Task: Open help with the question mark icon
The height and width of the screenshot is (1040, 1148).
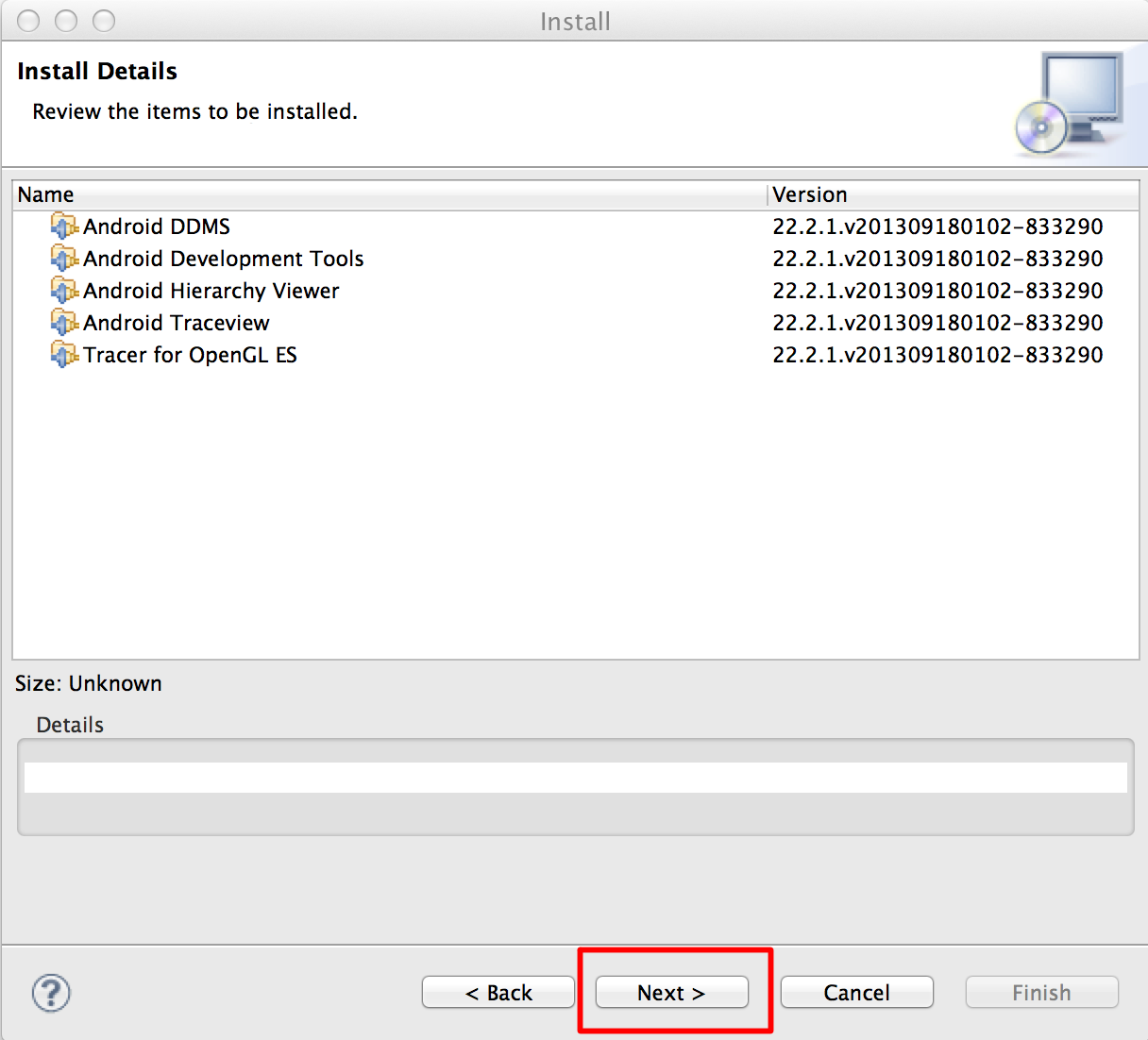Action: point(51,993)
